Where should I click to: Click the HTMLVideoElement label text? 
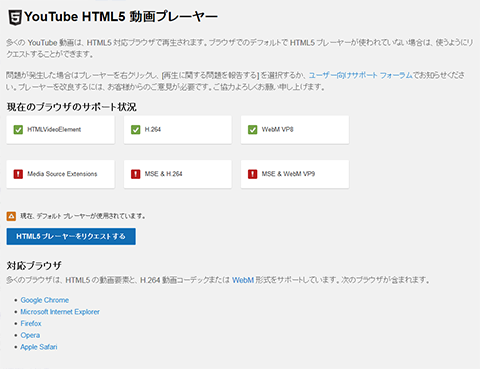[x=54, y=129]
